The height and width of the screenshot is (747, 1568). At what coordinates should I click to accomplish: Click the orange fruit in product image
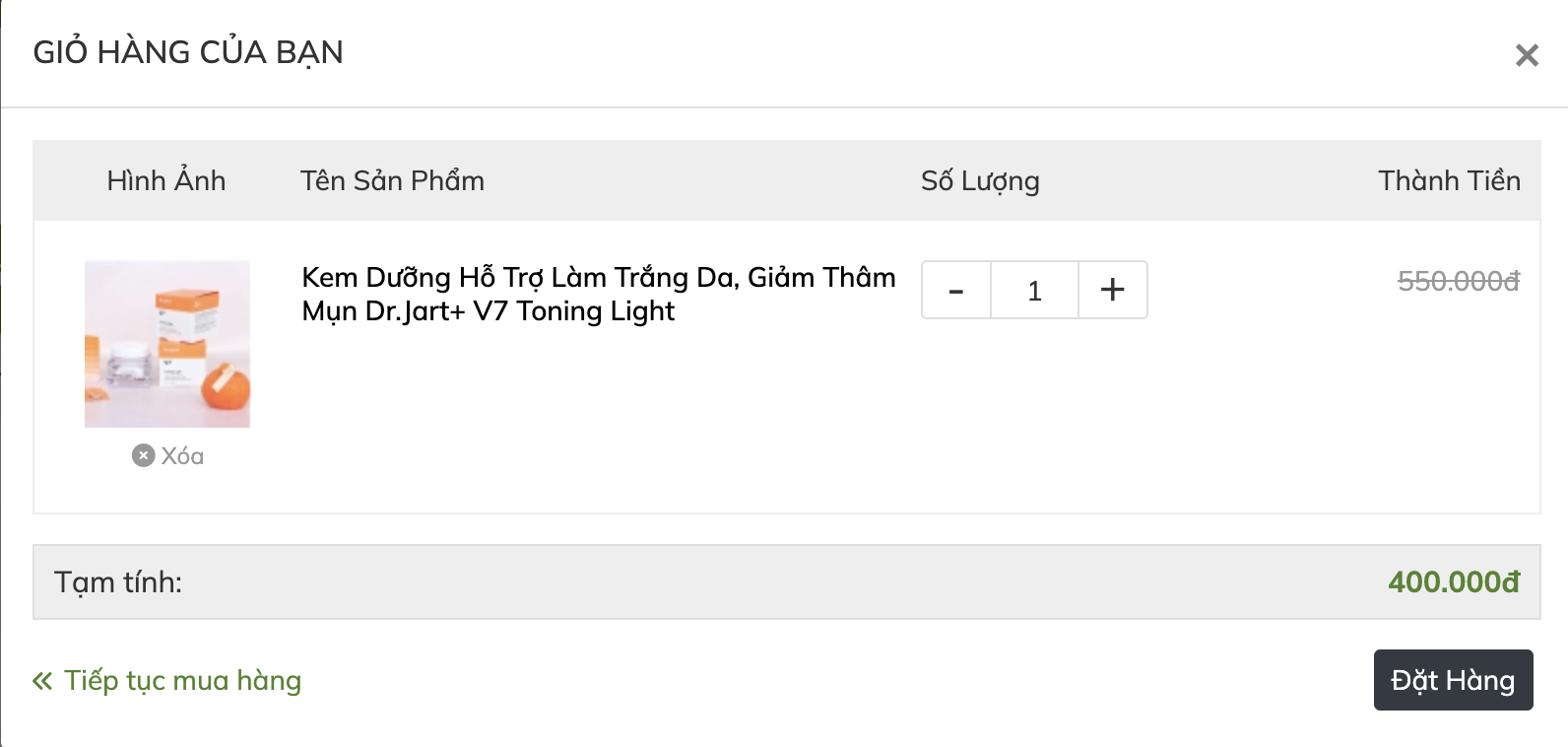[227, 393]
